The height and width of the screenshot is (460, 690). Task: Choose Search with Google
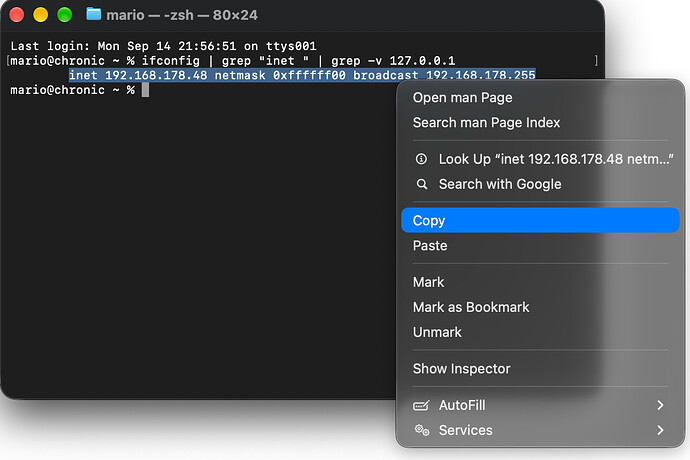coord(540,184)
